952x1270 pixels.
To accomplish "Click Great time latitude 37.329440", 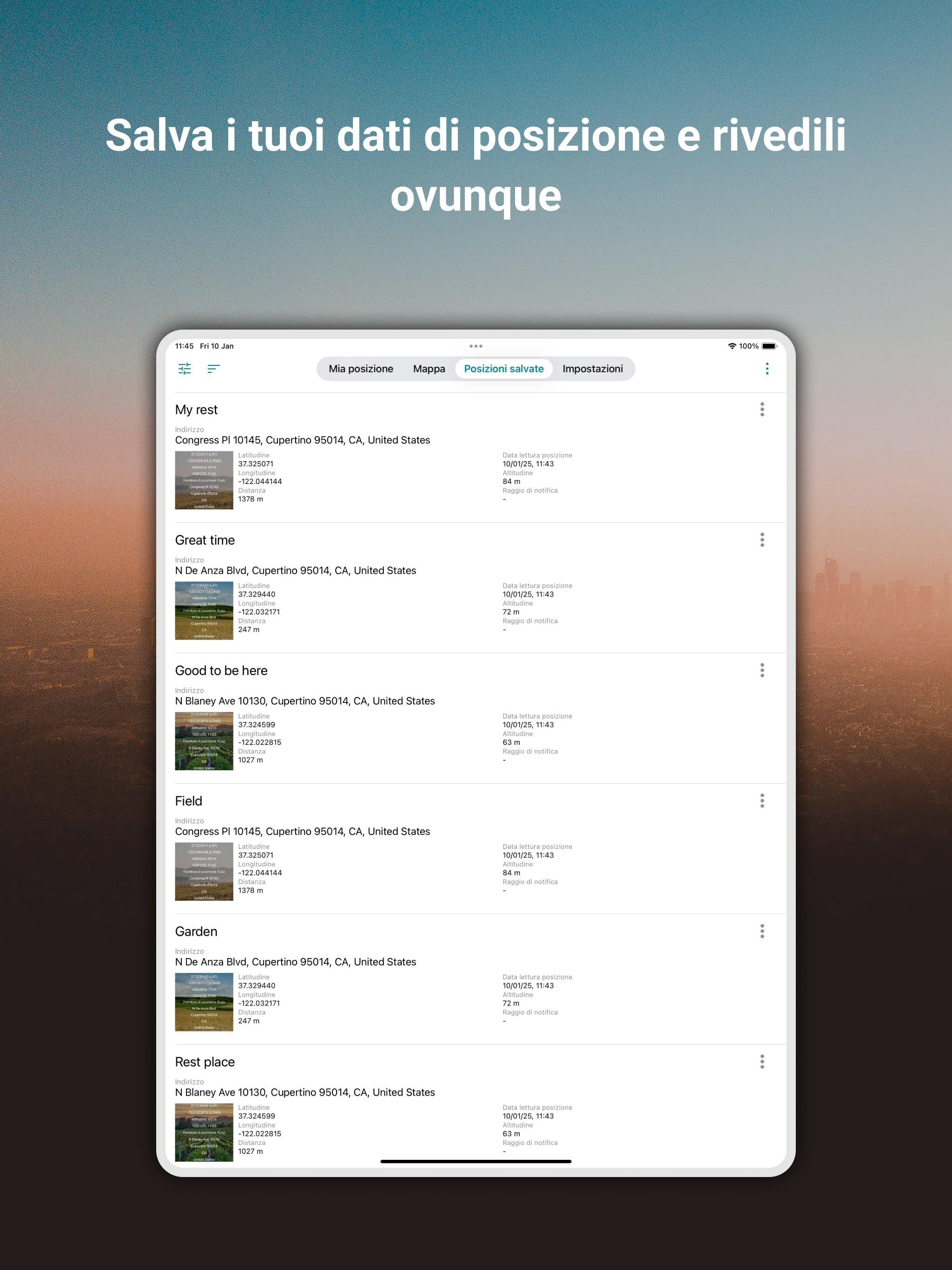I will (257, 594).
